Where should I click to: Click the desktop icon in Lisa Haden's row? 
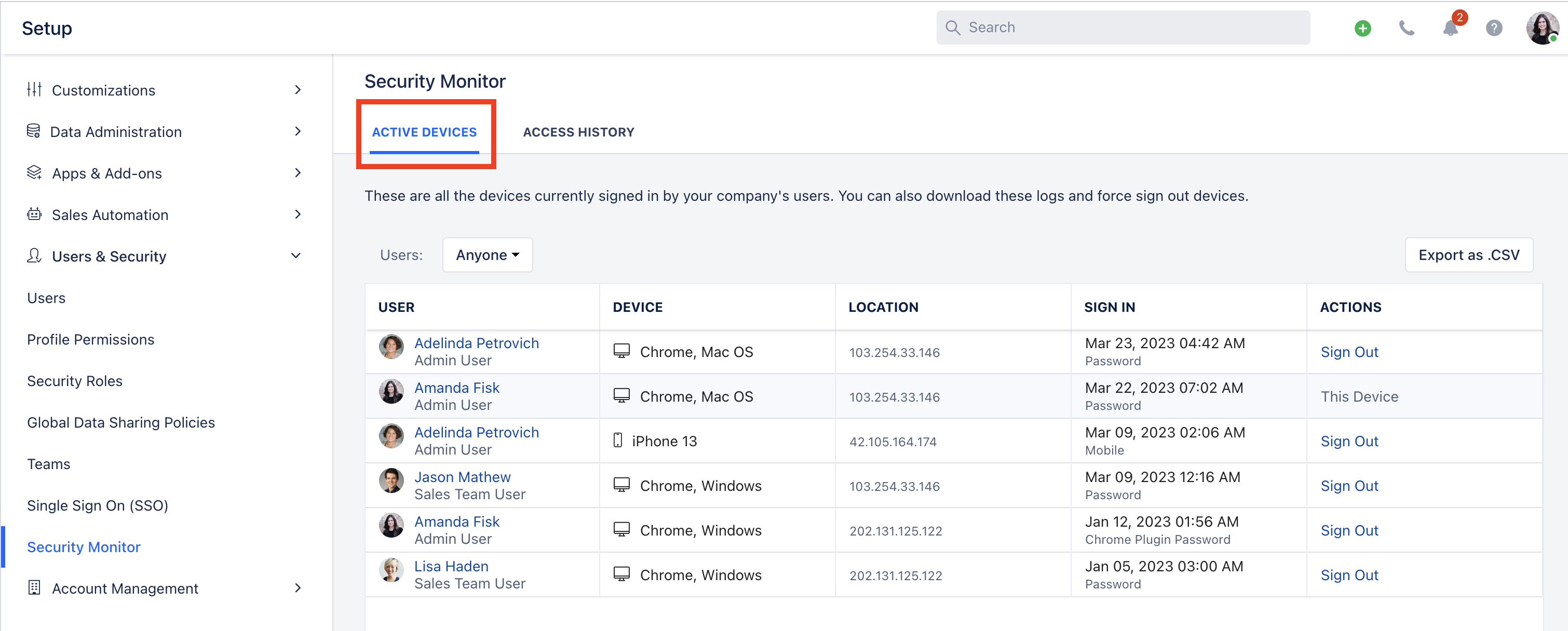pos(621,574)
